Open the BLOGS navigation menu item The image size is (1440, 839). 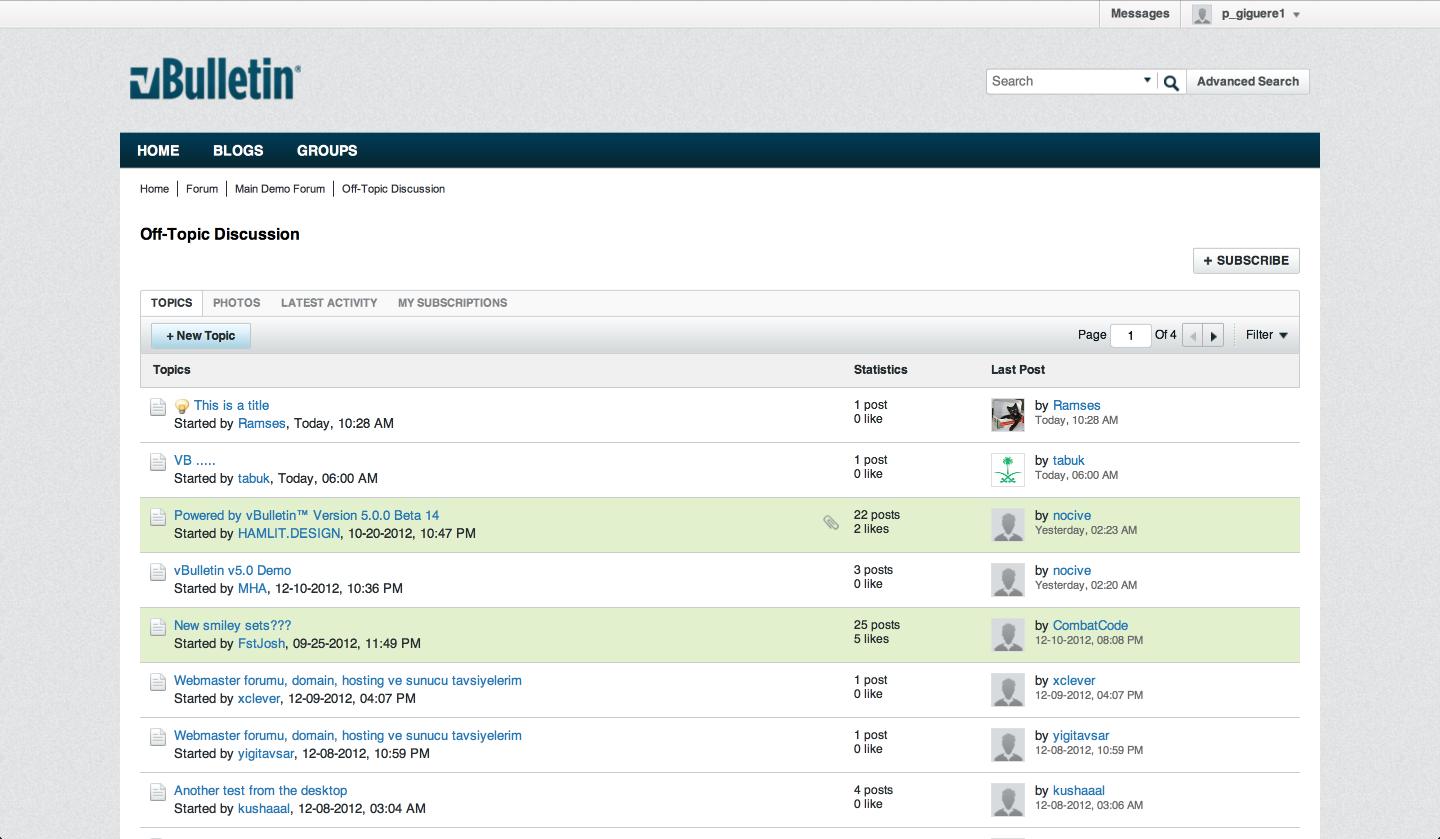click(x=238, y=151)
